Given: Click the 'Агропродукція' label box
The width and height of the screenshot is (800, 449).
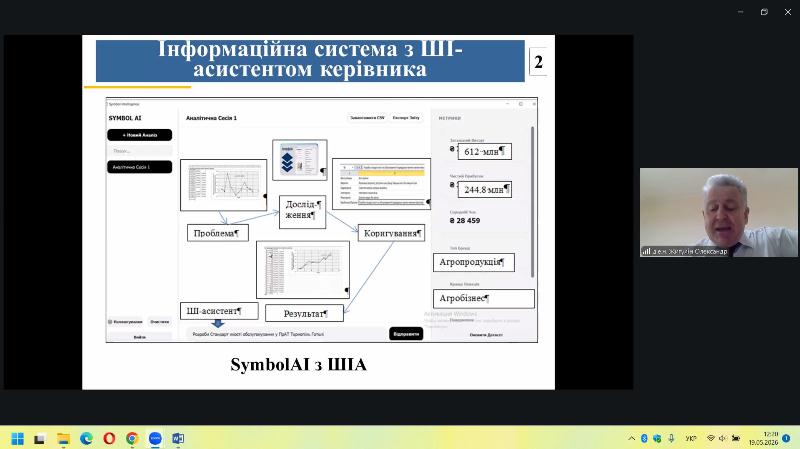Looking at the screenshot, I should [x=473, y=262].
